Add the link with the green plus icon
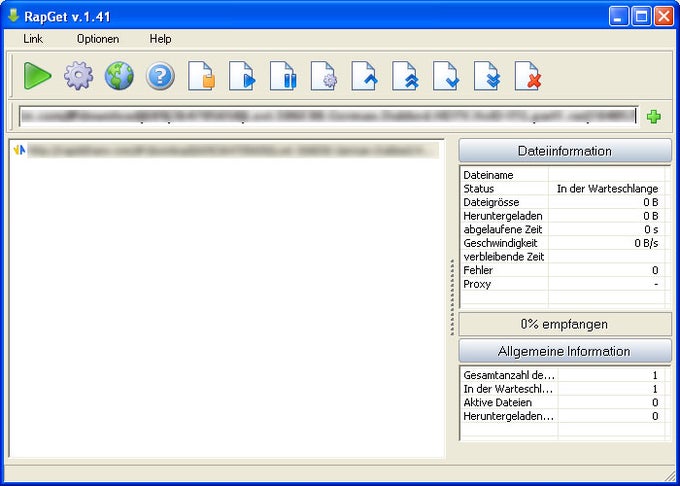Viewport: 680px width, 486px height. (654, 117)
